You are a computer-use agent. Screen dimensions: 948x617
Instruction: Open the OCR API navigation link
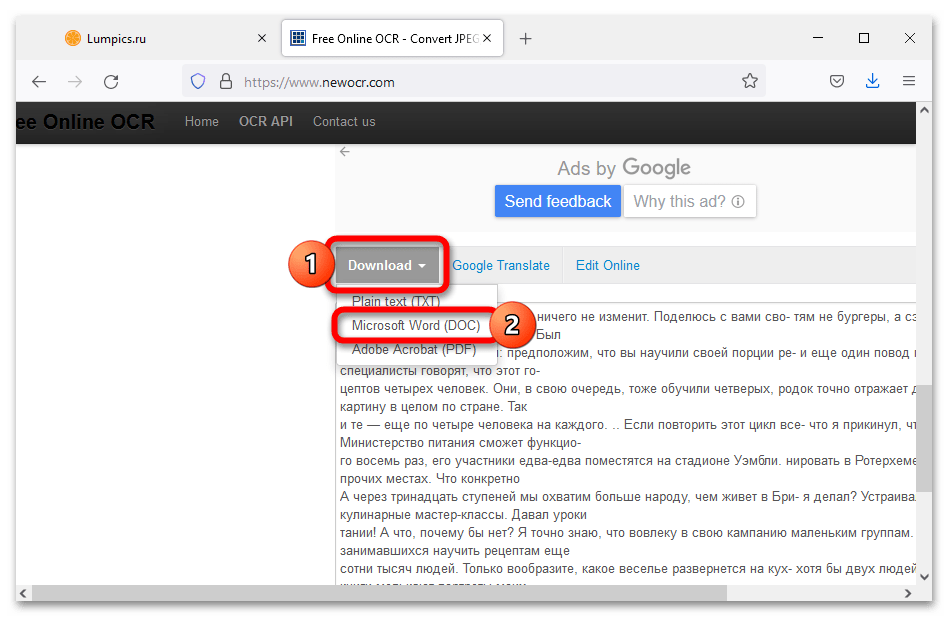pyautogui.click(x=266, y=121)
